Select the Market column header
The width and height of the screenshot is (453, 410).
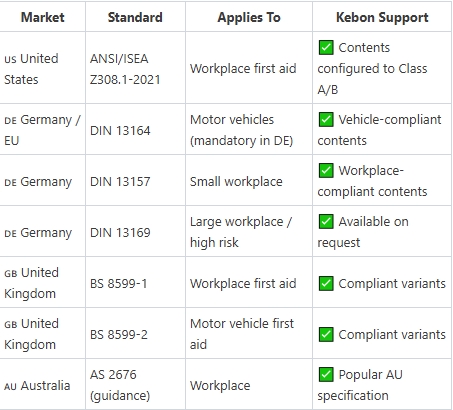[43, 17]
